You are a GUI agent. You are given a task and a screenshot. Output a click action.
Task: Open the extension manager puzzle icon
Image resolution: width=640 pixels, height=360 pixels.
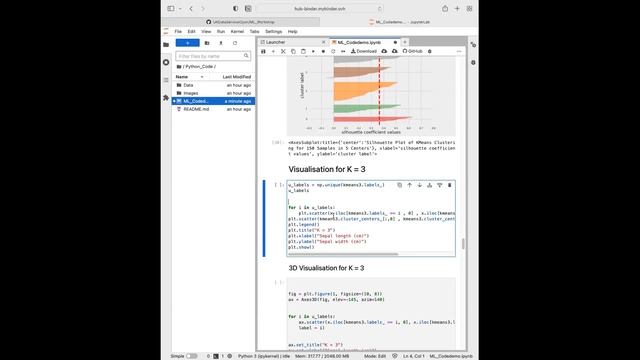pyautogui.click(x=166, y=98)
